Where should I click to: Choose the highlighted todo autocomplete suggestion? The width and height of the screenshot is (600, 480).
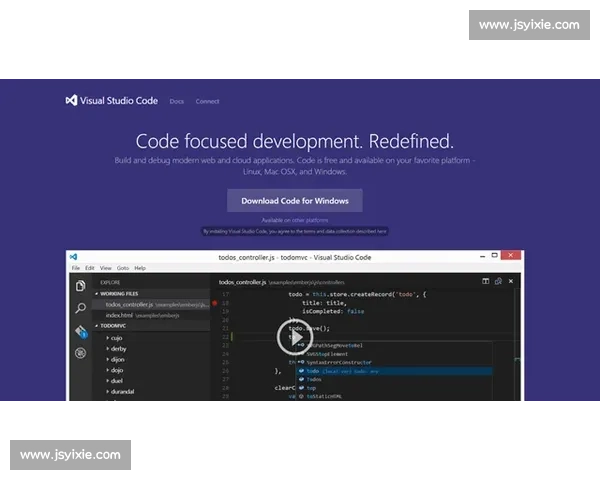coord(394,371)
